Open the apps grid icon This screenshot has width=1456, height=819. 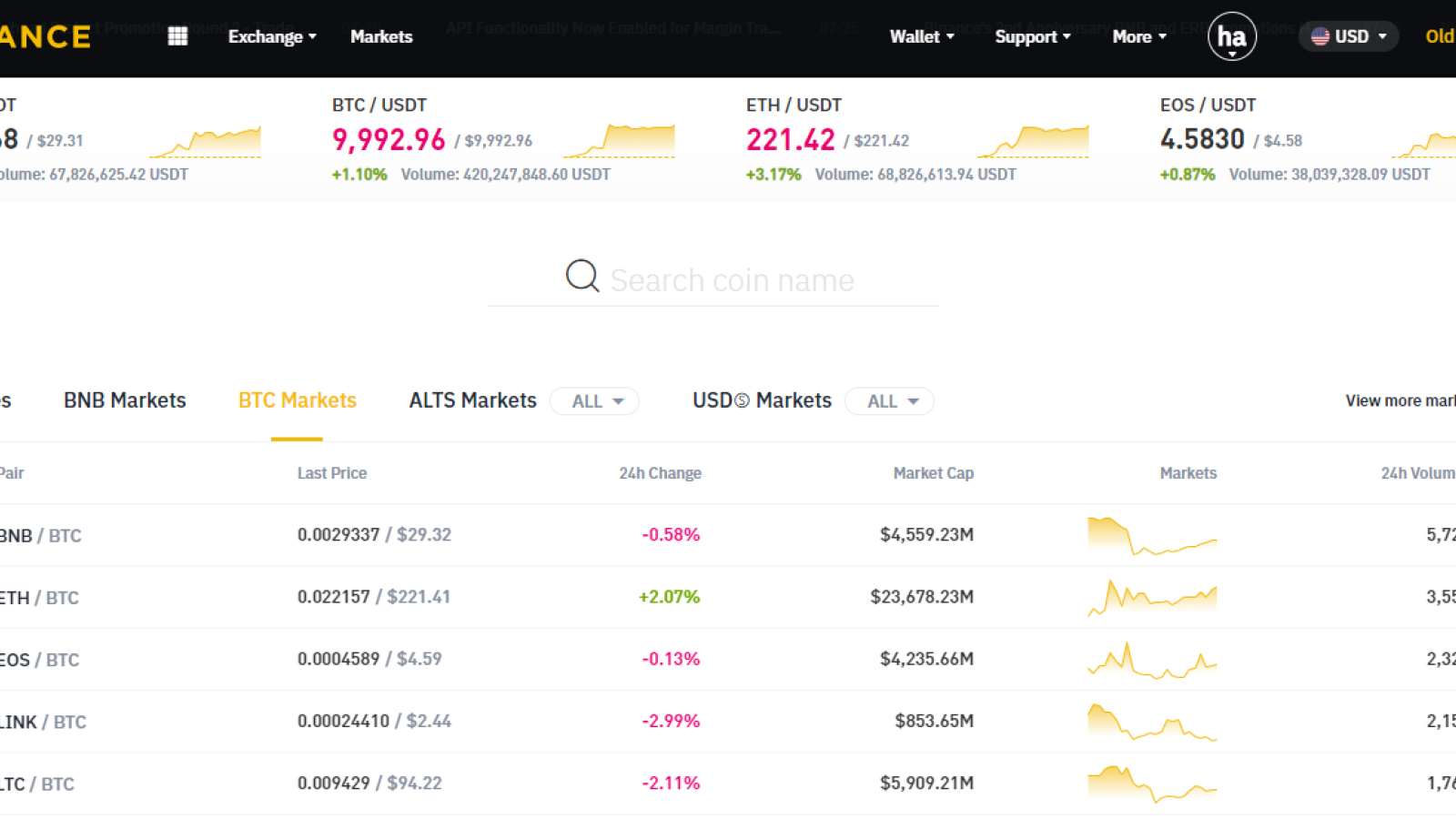pos(177,36)
